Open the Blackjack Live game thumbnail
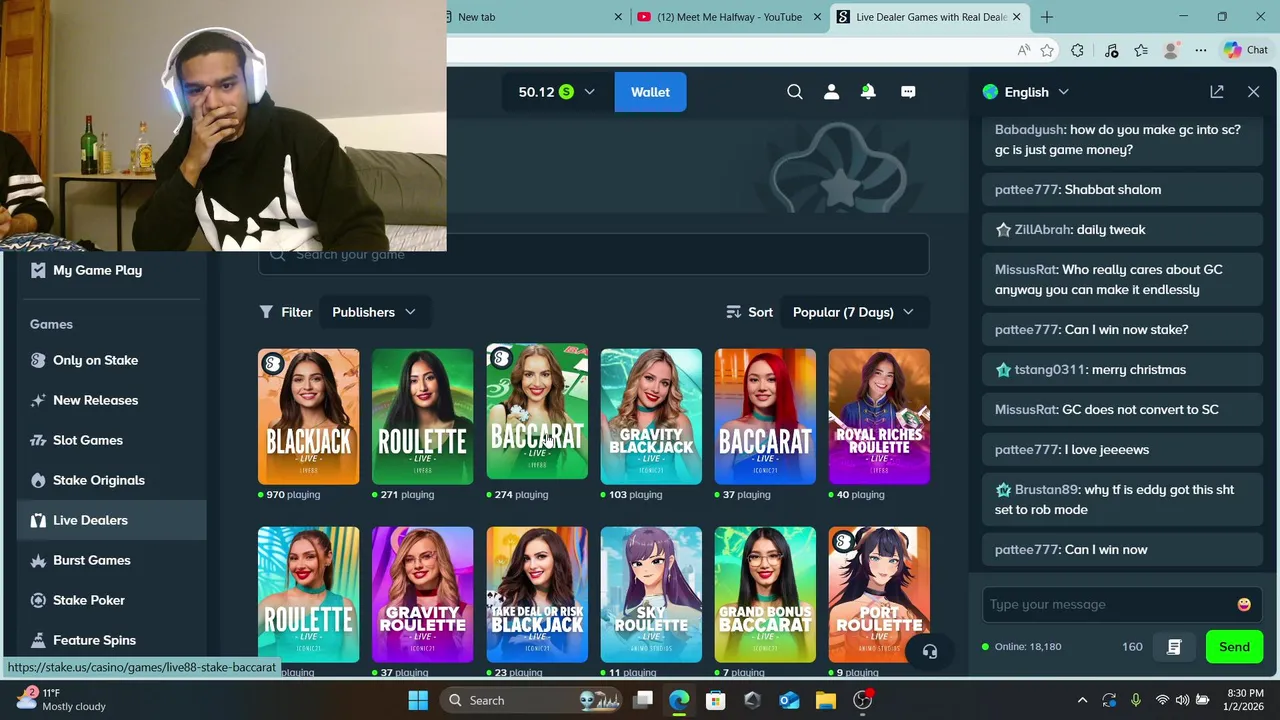 point(308,416)
